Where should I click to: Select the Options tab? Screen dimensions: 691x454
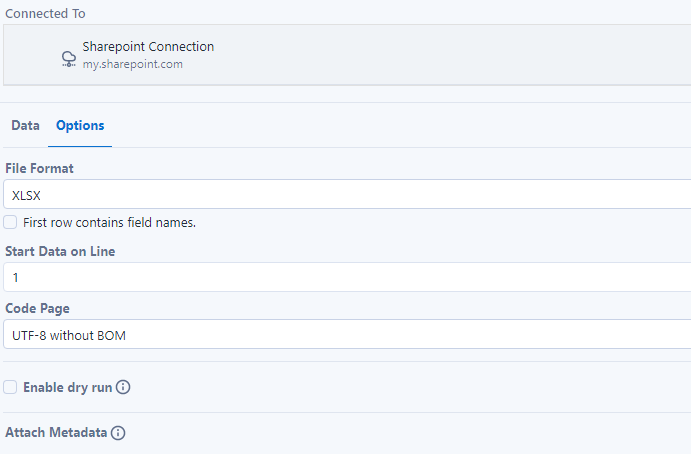click(80, 125)
